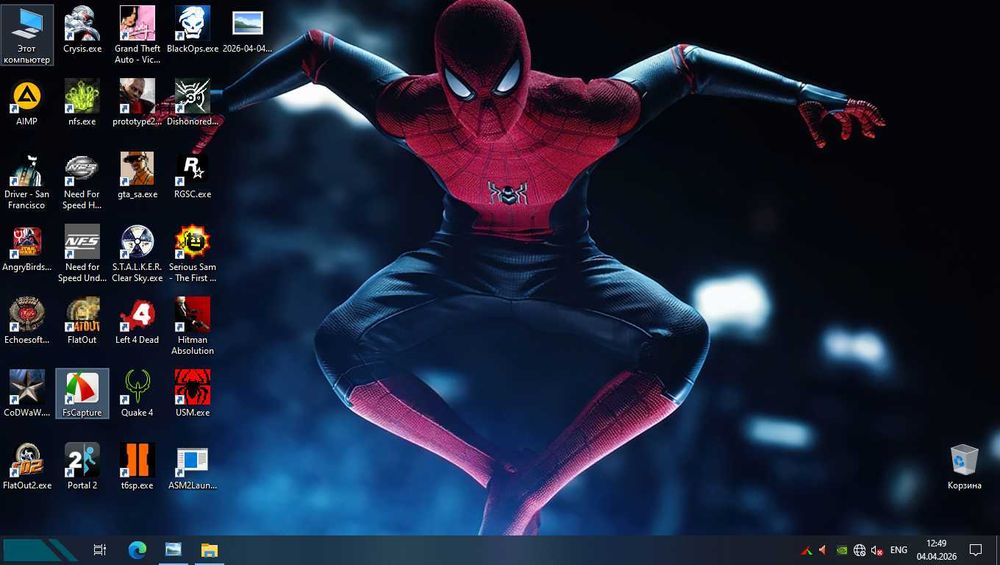This screenshot has height=565, width=1000.
Task: Select the 2026-04-04 image file
Action: (247, 29)
